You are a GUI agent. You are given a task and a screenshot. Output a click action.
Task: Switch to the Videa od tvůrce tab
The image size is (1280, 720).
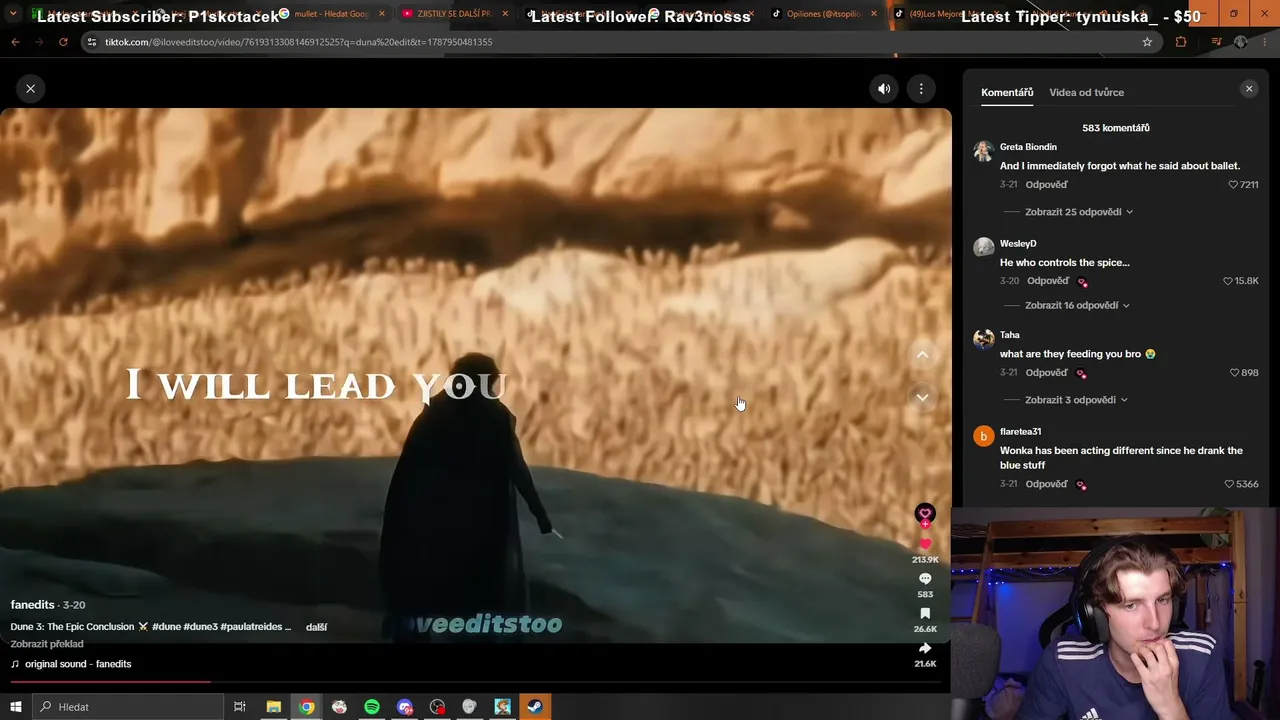point(1086,92)
